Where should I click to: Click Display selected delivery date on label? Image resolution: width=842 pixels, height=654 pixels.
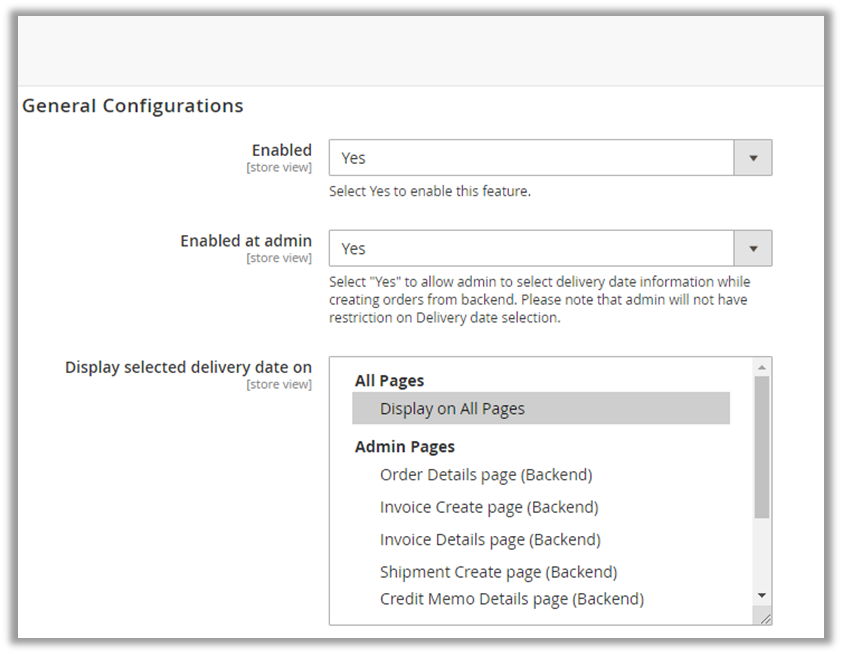tap(188, 367)
